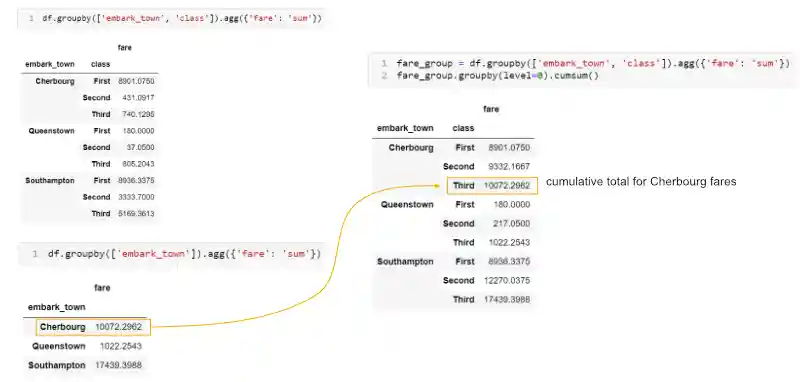Select the value 431.0917
The height and width of the screenshot is (382, 800).
138,97
